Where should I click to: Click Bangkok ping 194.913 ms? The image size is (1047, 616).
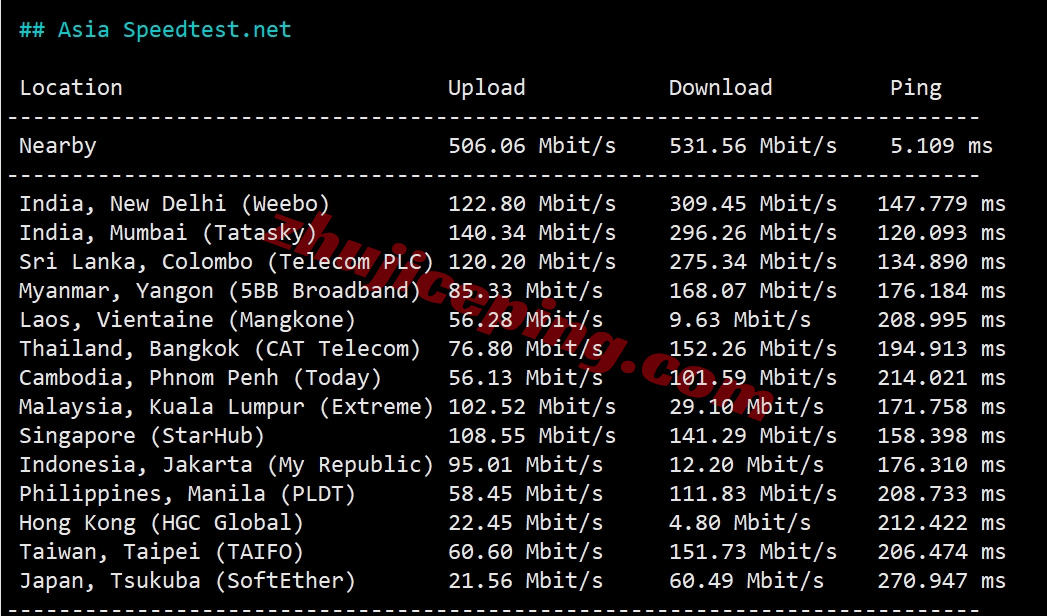(941, 349)
